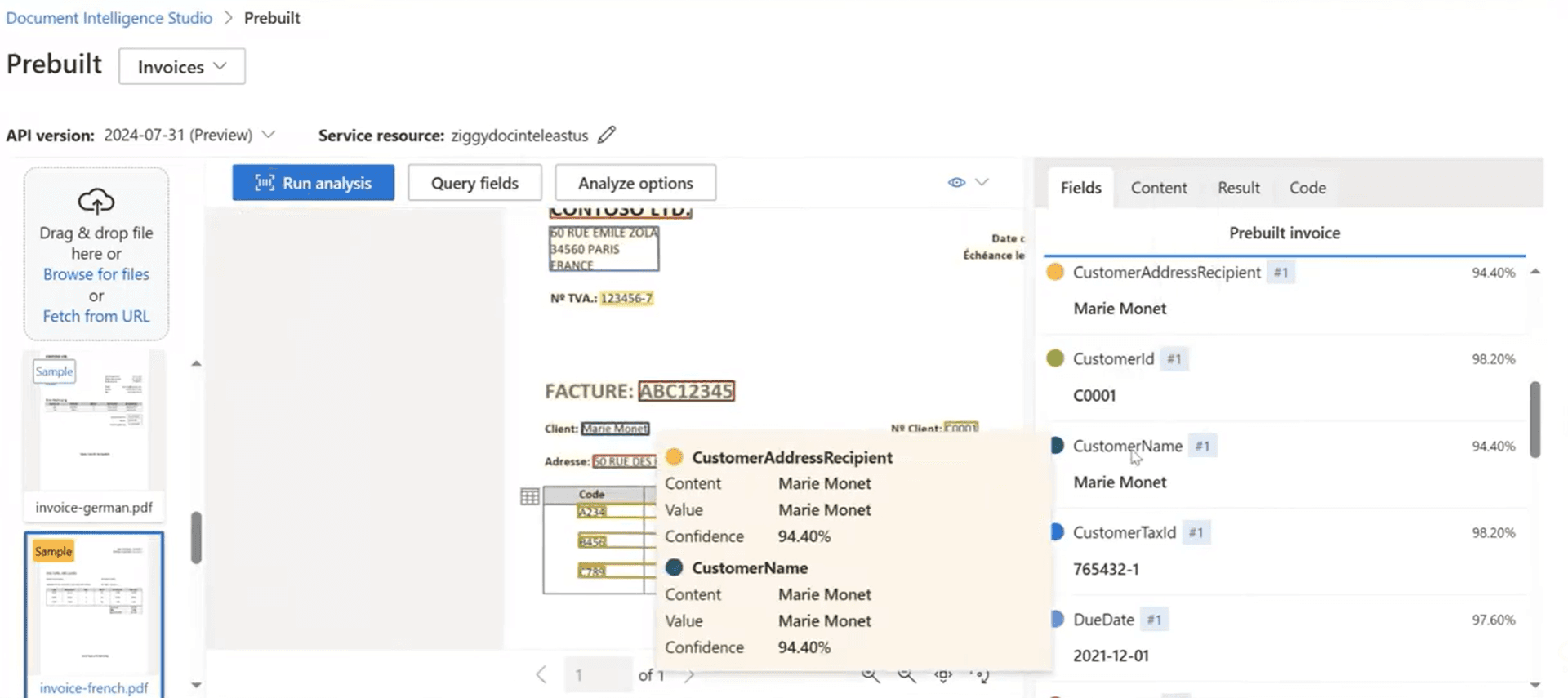Screen dimensions: 1568x698
Task: Select the invoice-french.pdf sample thumbnail
Action: [x=94, y=616]
